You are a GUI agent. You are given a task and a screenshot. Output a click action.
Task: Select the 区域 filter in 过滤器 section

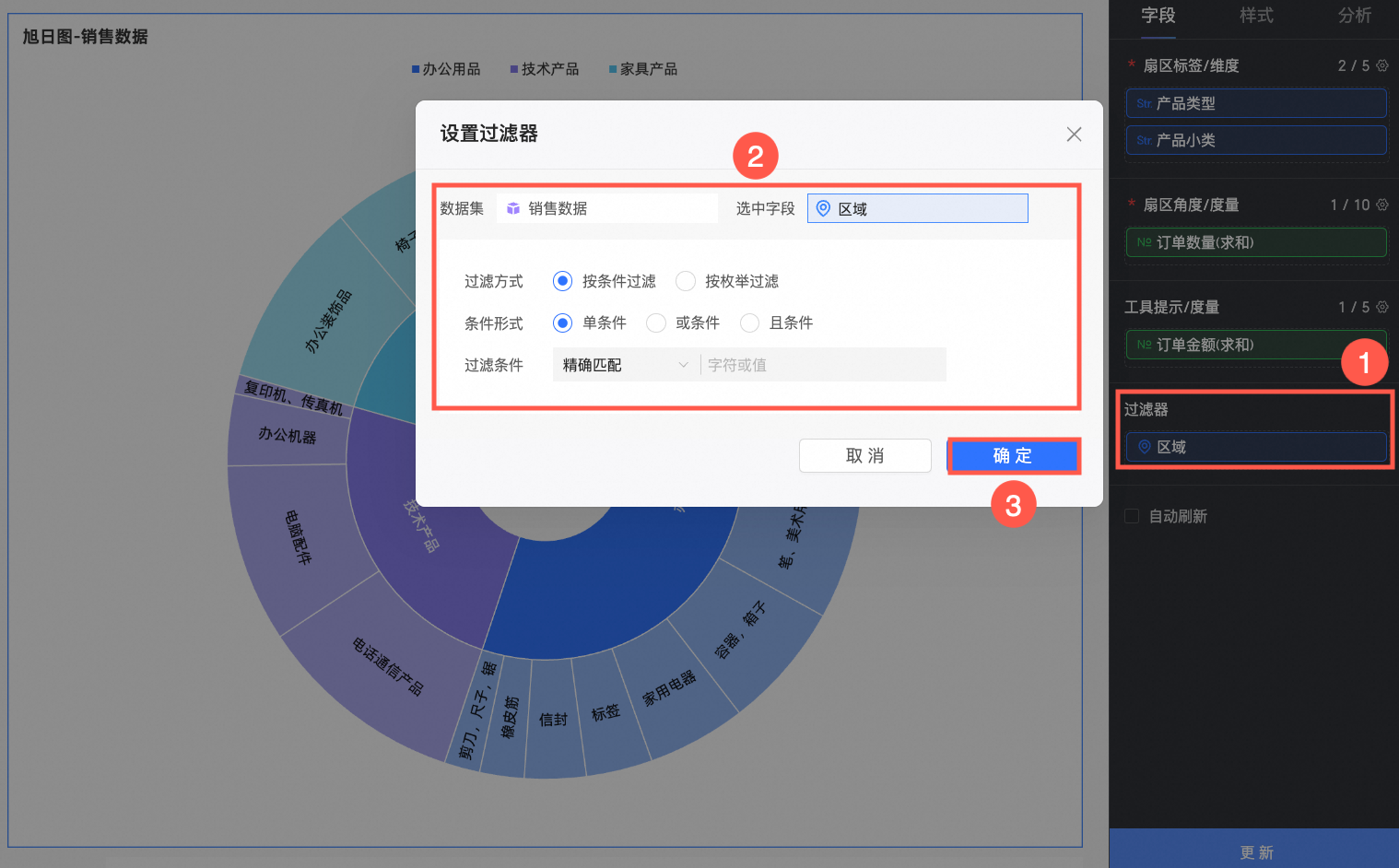click(x=1256, y=447)
